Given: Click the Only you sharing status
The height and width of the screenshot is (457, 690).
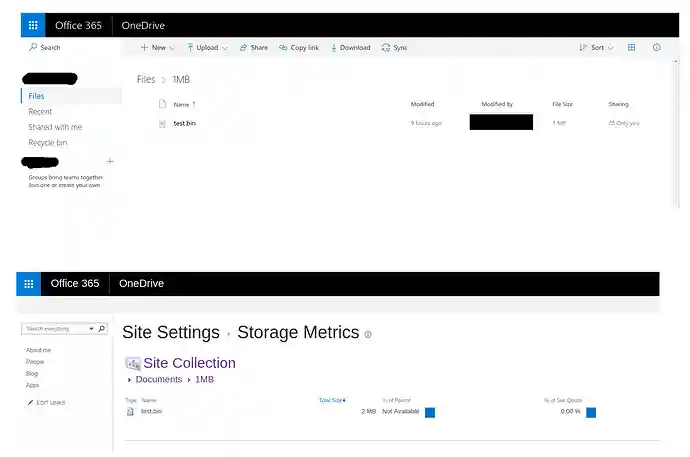Looking at the screenshot, I should tap(624, 123).
